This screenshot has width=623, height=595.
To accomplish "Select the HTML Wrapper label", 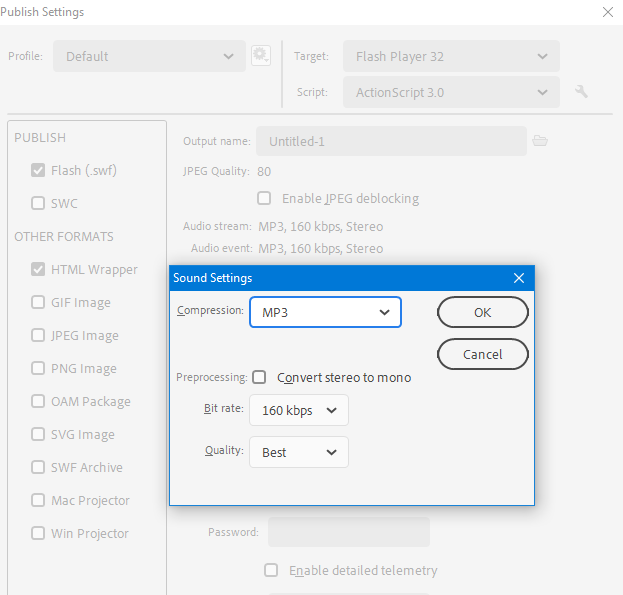I will [94, 270].
